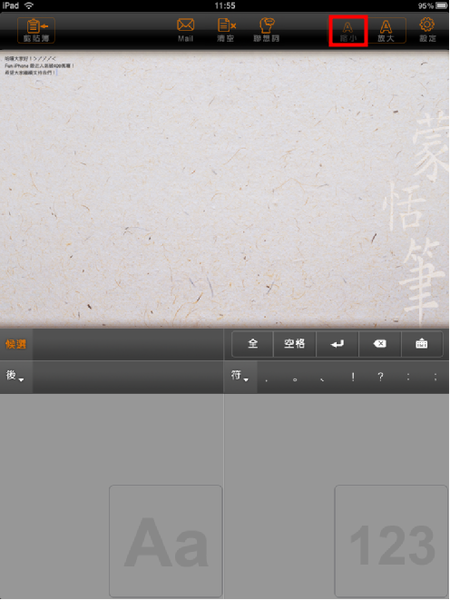This screenshot has width=450, height=600.
Task: Insert the comma punctuation key
Action: tap(266, 378)
